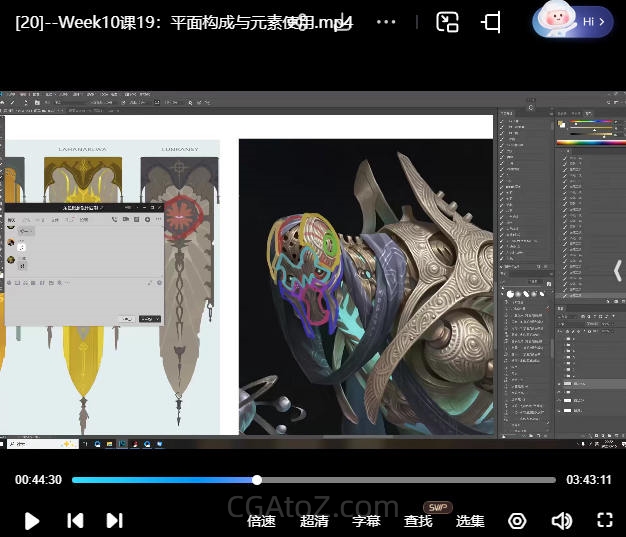Click the phone call icon in chat window
The height and width of the screenshot is (537, 626).
click(113, 218)
